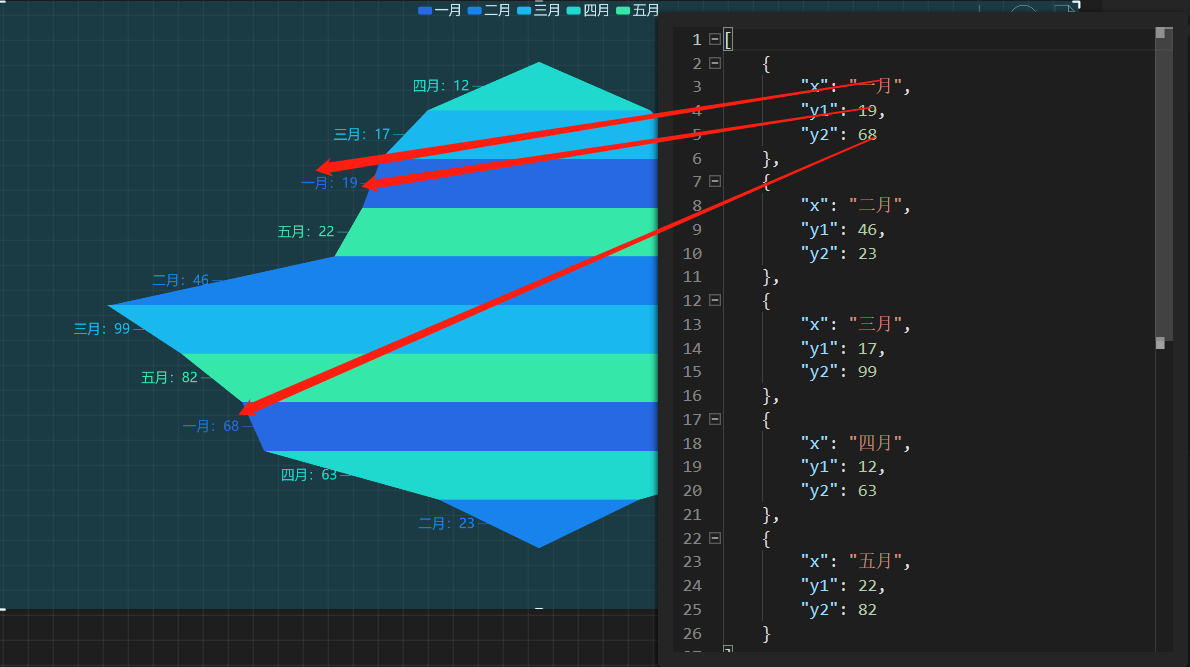The height and width of the screenshot is (667, 1190).
Task: Collapse the object fold at line 22
Action: tap(715, 538)
